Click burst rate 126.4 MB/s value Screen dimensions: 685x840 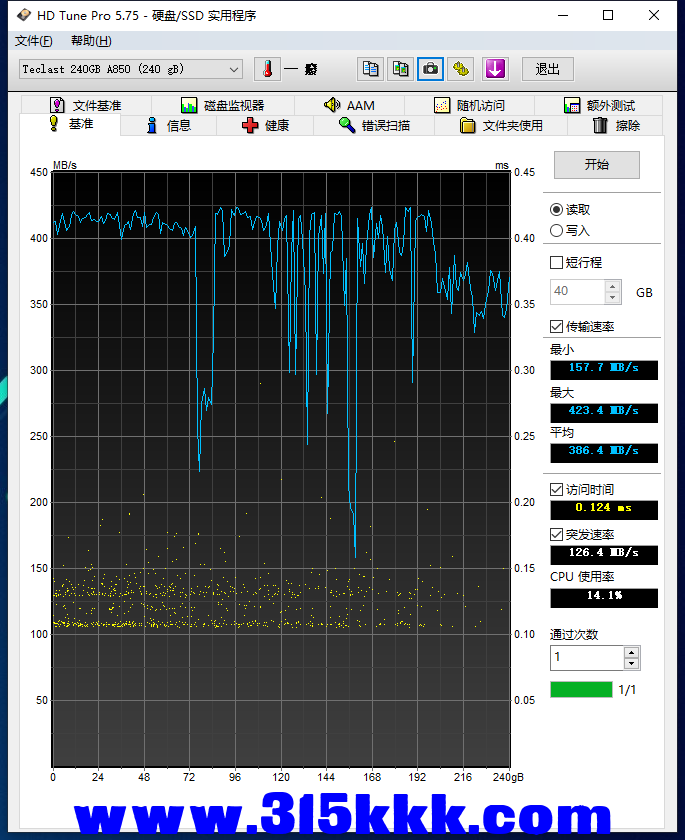604,554
